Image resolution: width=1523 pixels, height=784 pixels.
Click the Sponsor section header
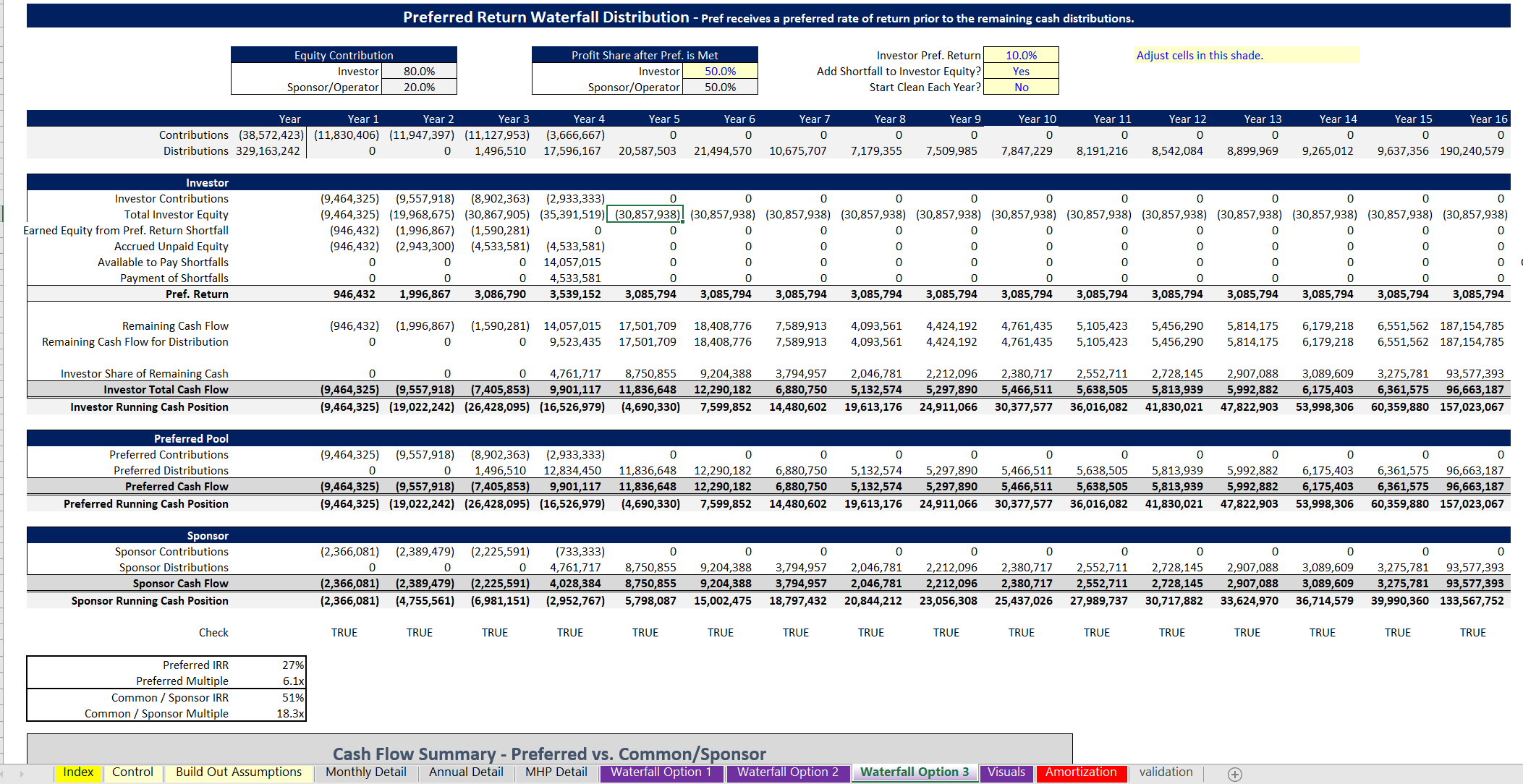tap(768, 535)
